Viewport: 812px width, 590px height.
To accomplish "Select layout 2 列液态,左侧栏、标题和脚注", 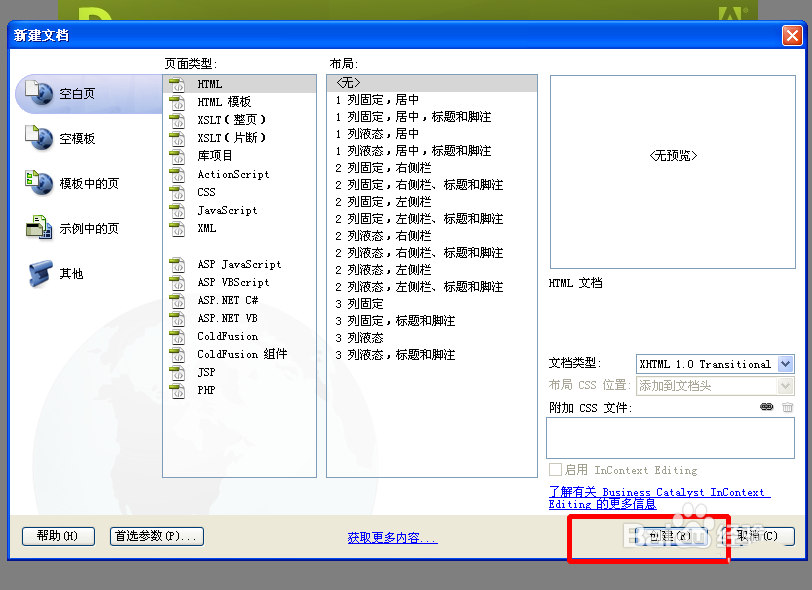I will pyautogui.click(x=432, y=287).
